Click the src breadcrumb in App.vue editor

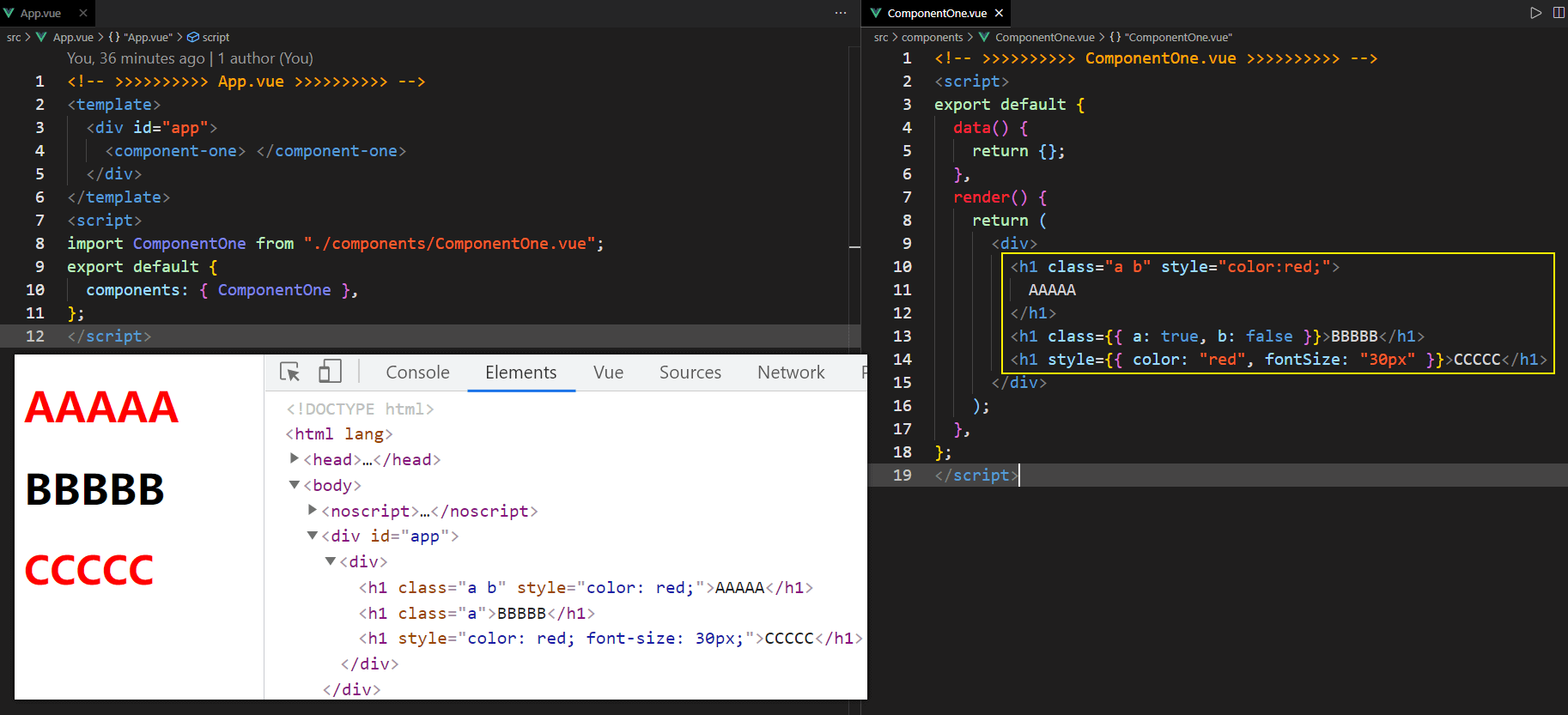point(14,37)
